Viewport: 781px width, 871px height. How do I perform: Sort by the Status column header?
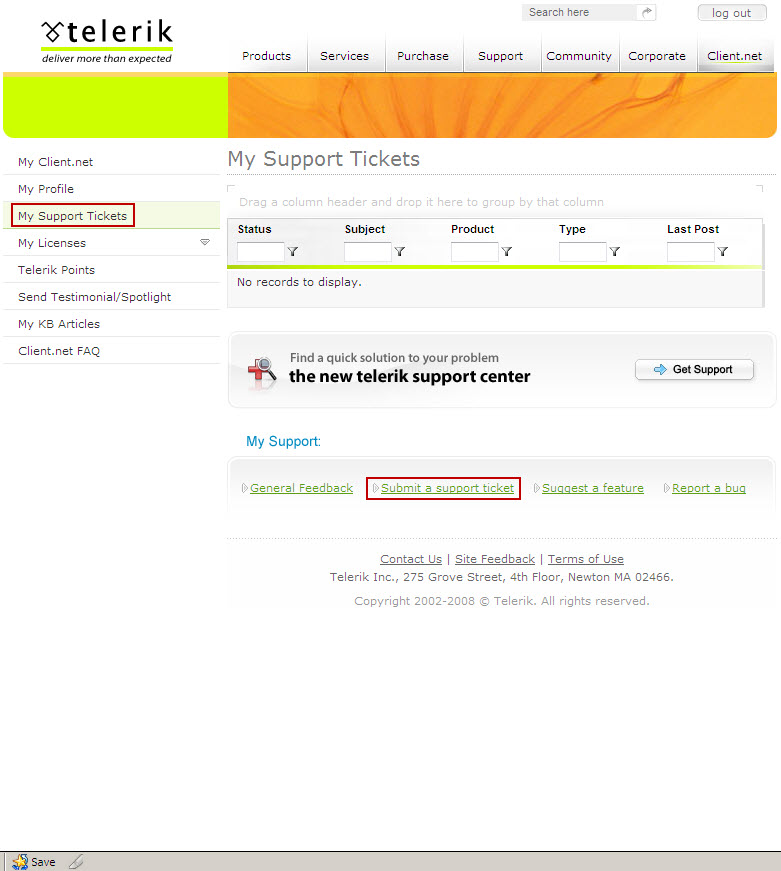[254, 229]
